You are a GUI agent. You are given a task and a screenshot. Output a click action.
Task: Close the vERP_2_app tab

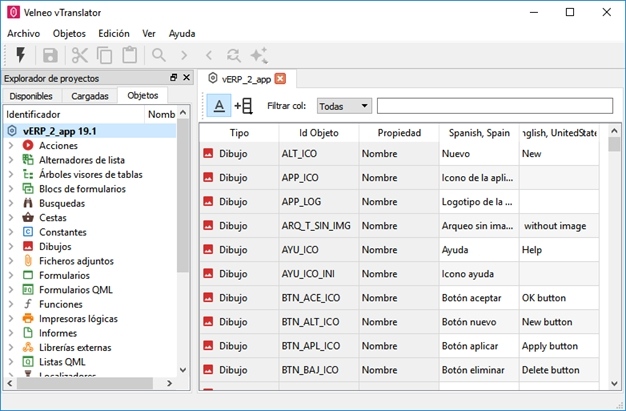(280, 78)
